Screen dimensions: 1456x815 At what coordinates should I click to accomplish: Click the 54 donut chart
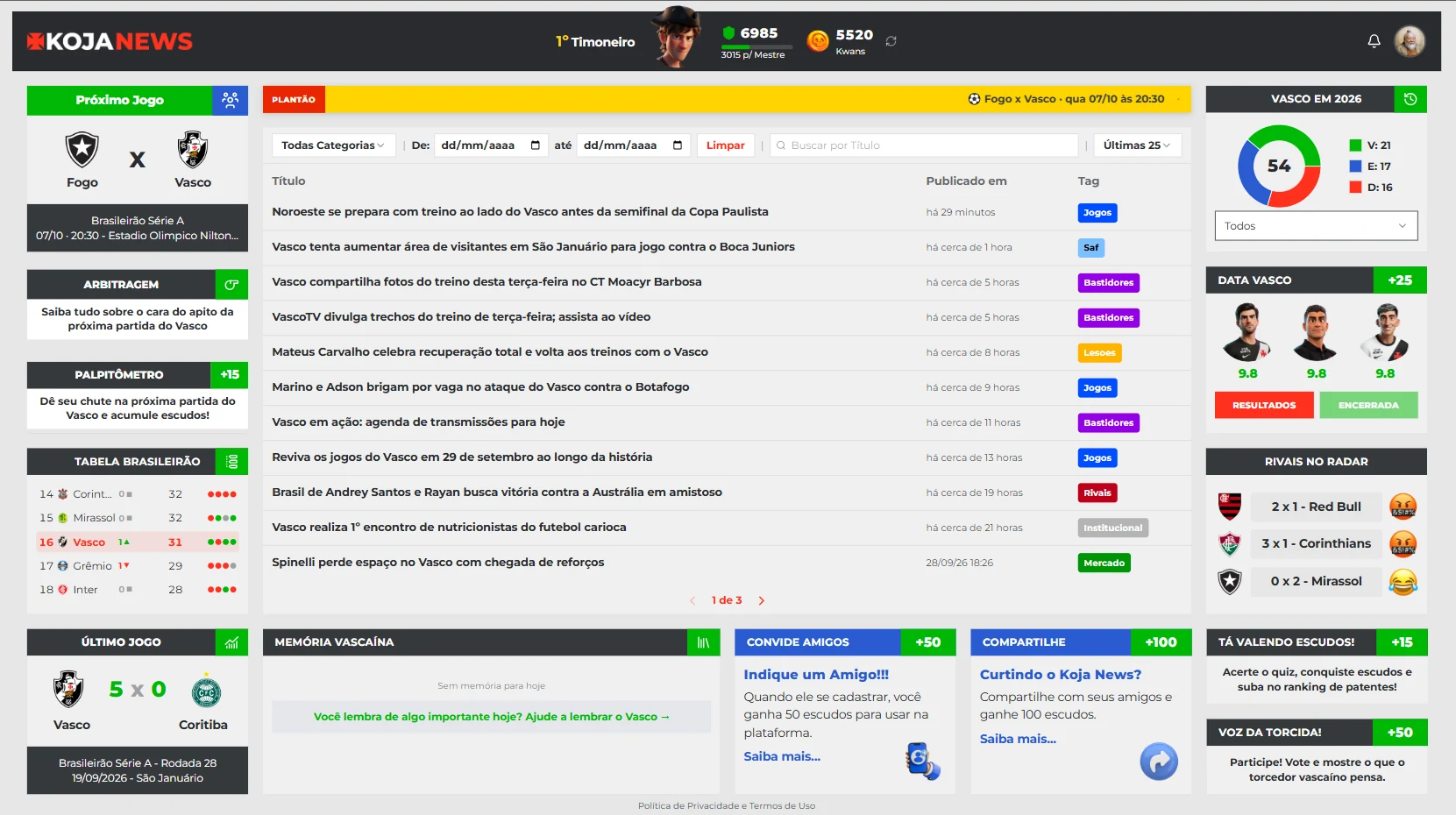[1279, 166]
